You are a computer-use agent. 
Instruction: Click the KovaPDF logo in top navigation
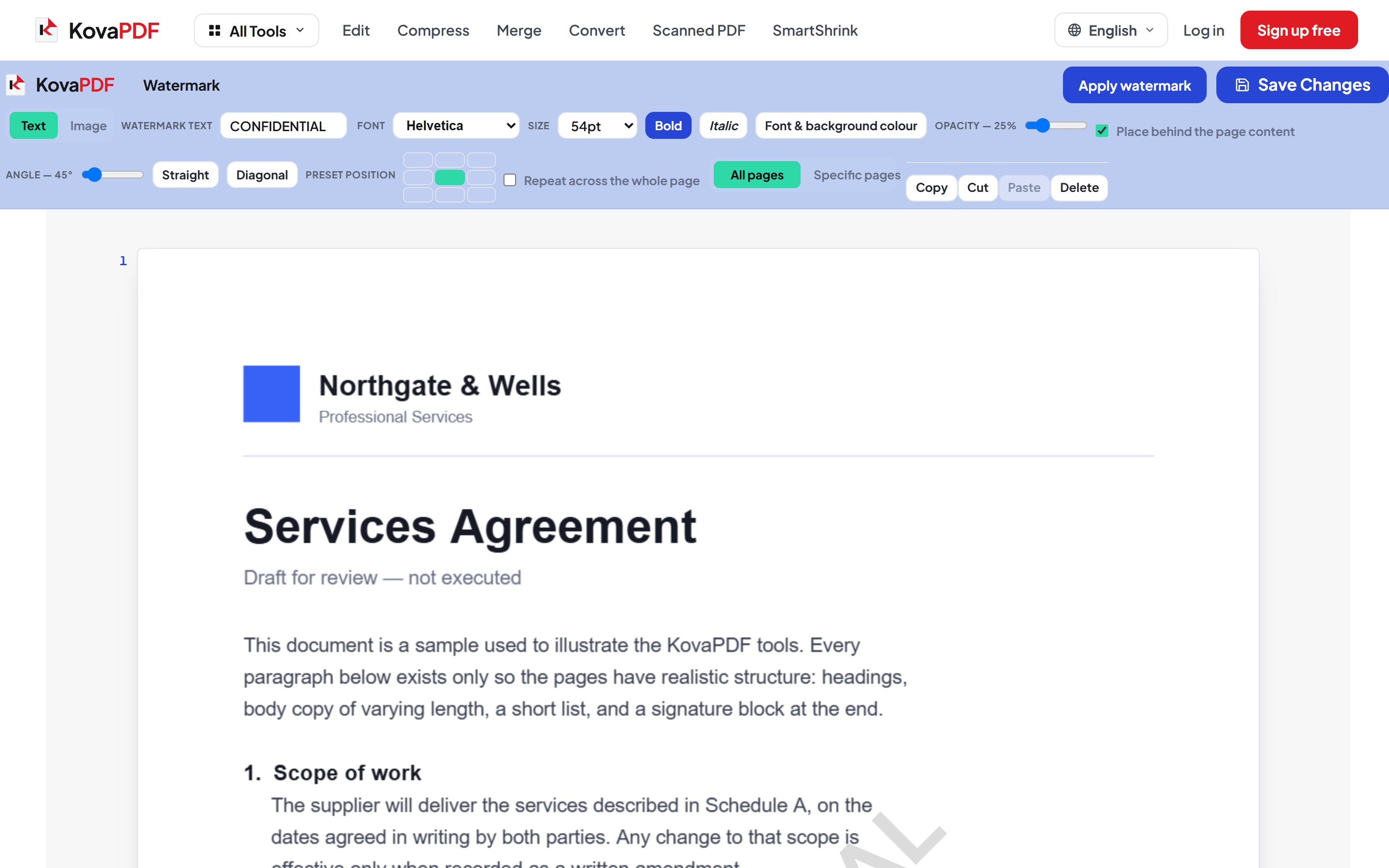point(97,30)
